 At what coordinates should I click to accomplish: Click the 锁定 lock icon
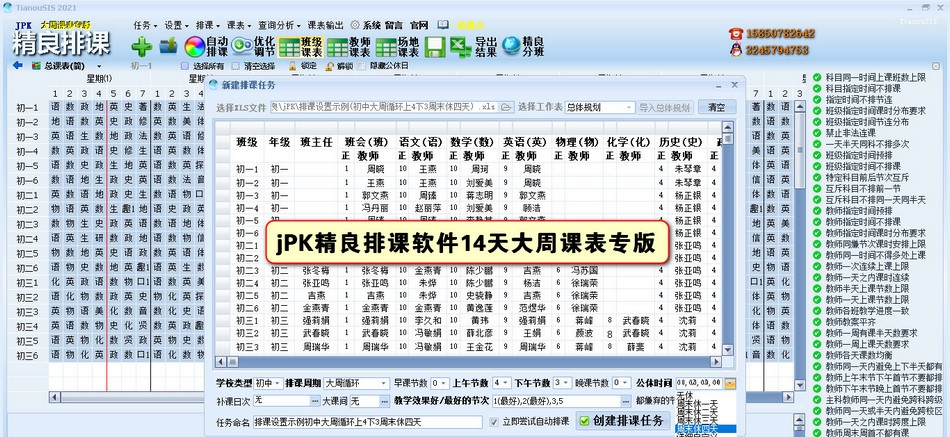(293, 66)
